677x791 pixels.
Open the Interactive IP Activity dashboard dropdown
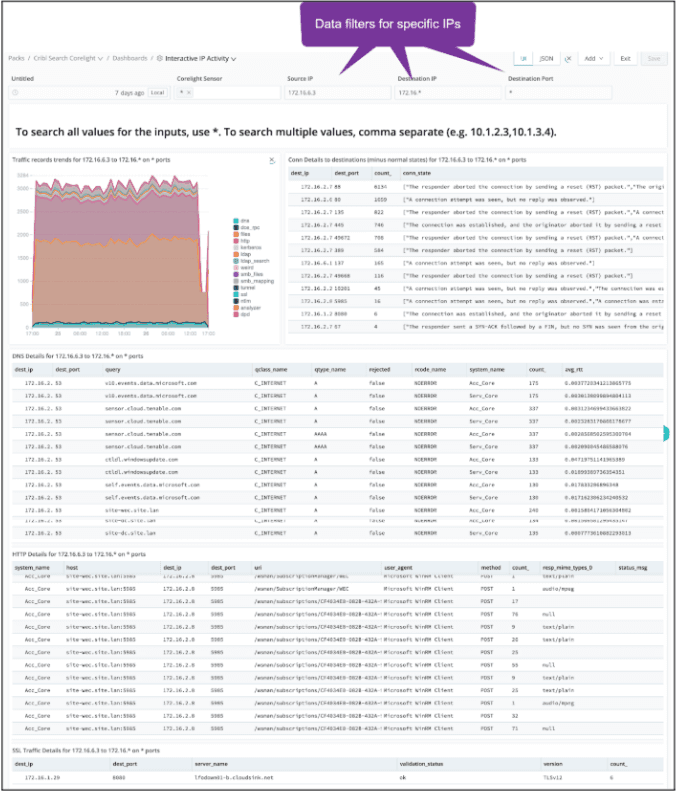[201, 59]
